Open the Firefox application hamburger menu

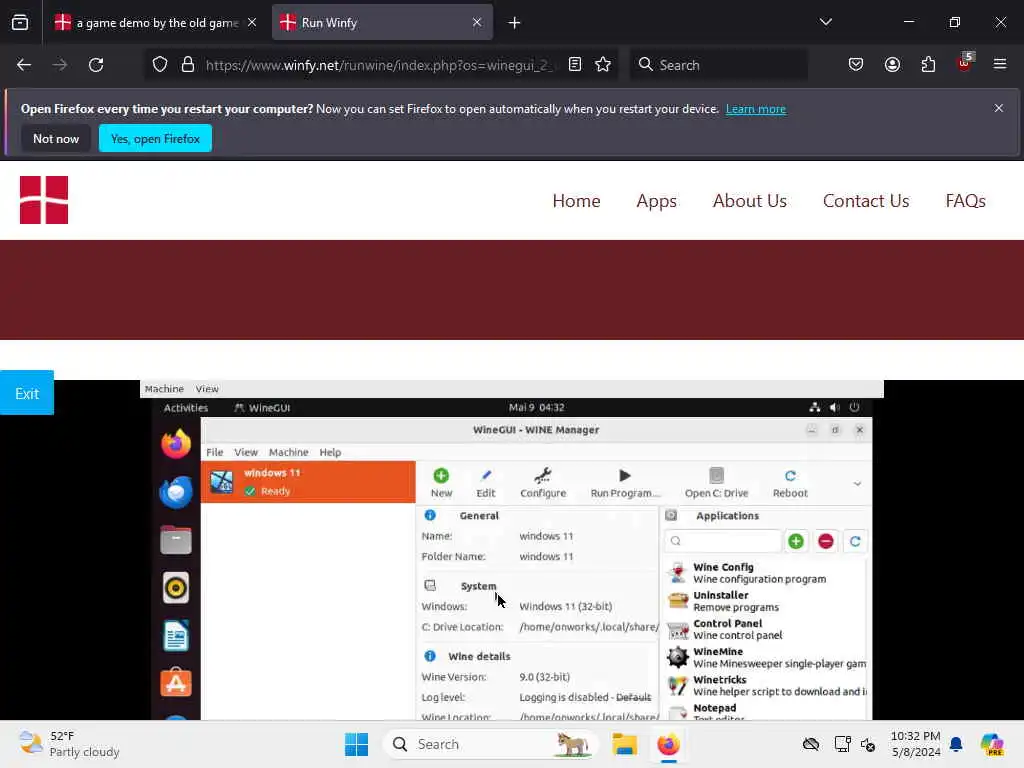click(999, 64)
